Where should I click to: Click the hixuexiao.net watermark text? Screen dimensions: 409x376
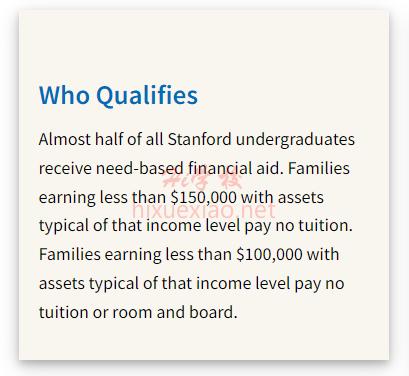click(204, 211)
